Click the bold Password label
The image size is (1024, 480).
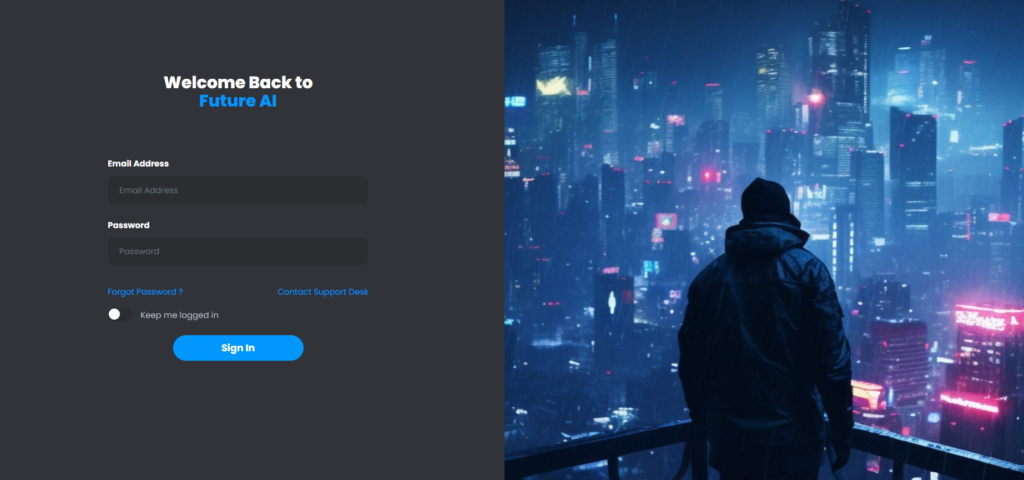click(129, 225)
